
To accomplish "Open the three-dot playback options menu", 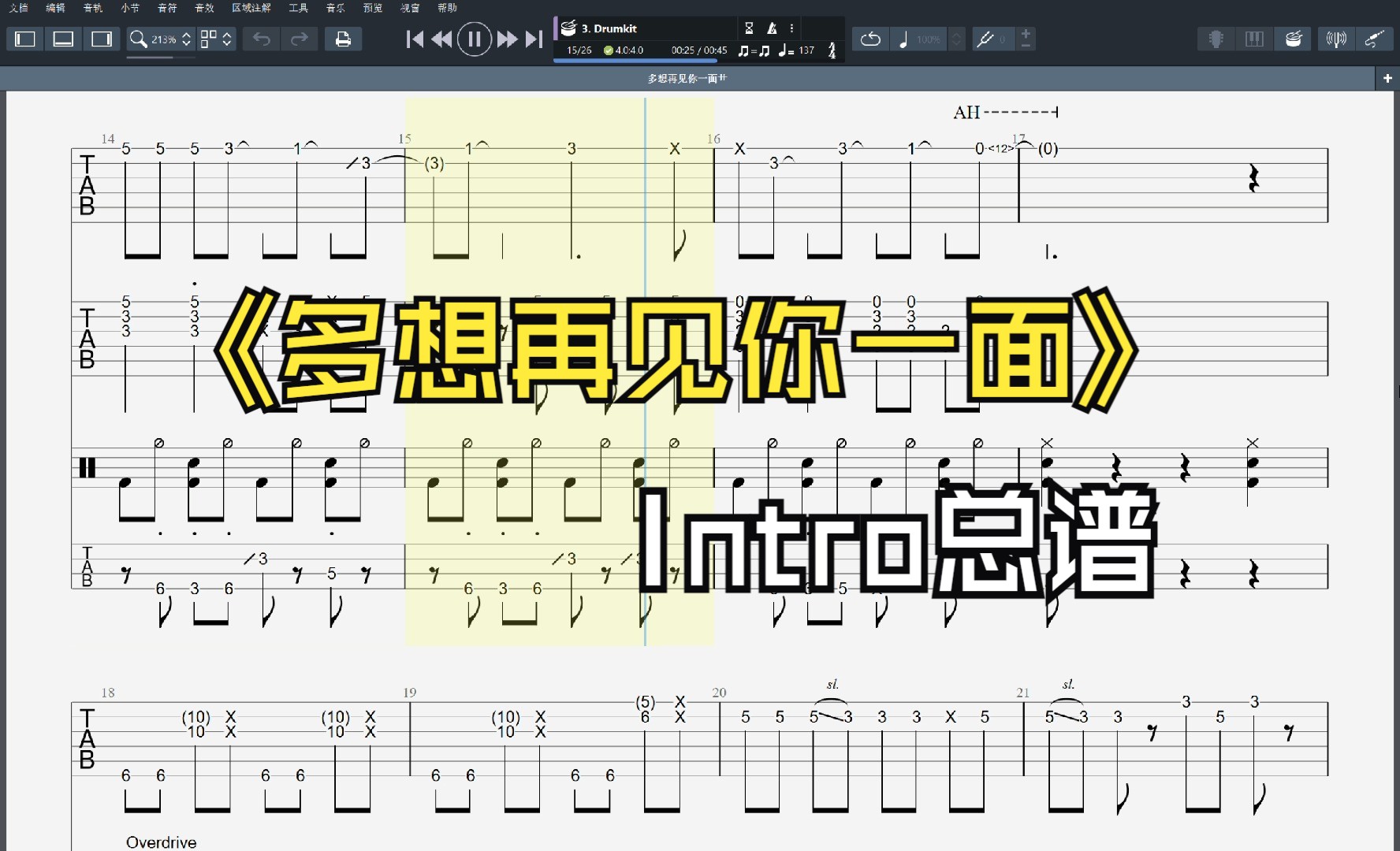I will [792, 28].
